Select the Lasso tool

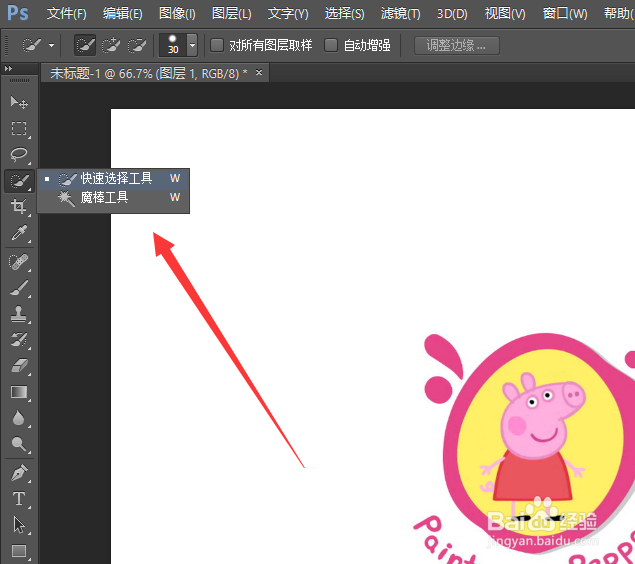[x=19, y=155]
